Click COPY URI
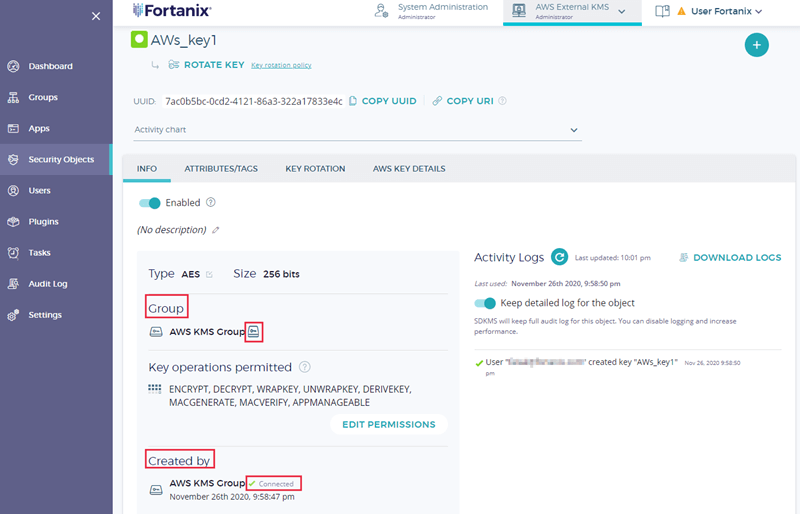Image resolution: width=800 pixels, height=514 pixels. point(463,101)
